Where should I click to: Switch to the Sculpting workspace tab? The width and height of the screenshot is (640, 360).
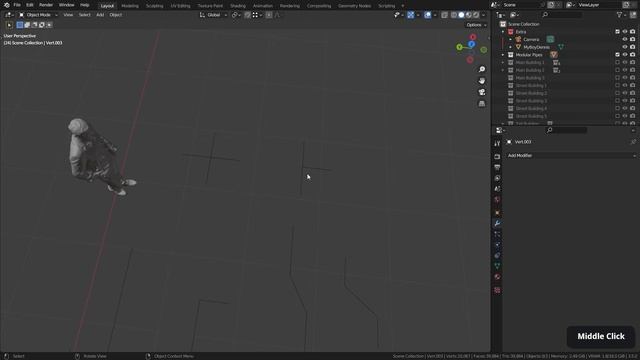pos(154,6)
